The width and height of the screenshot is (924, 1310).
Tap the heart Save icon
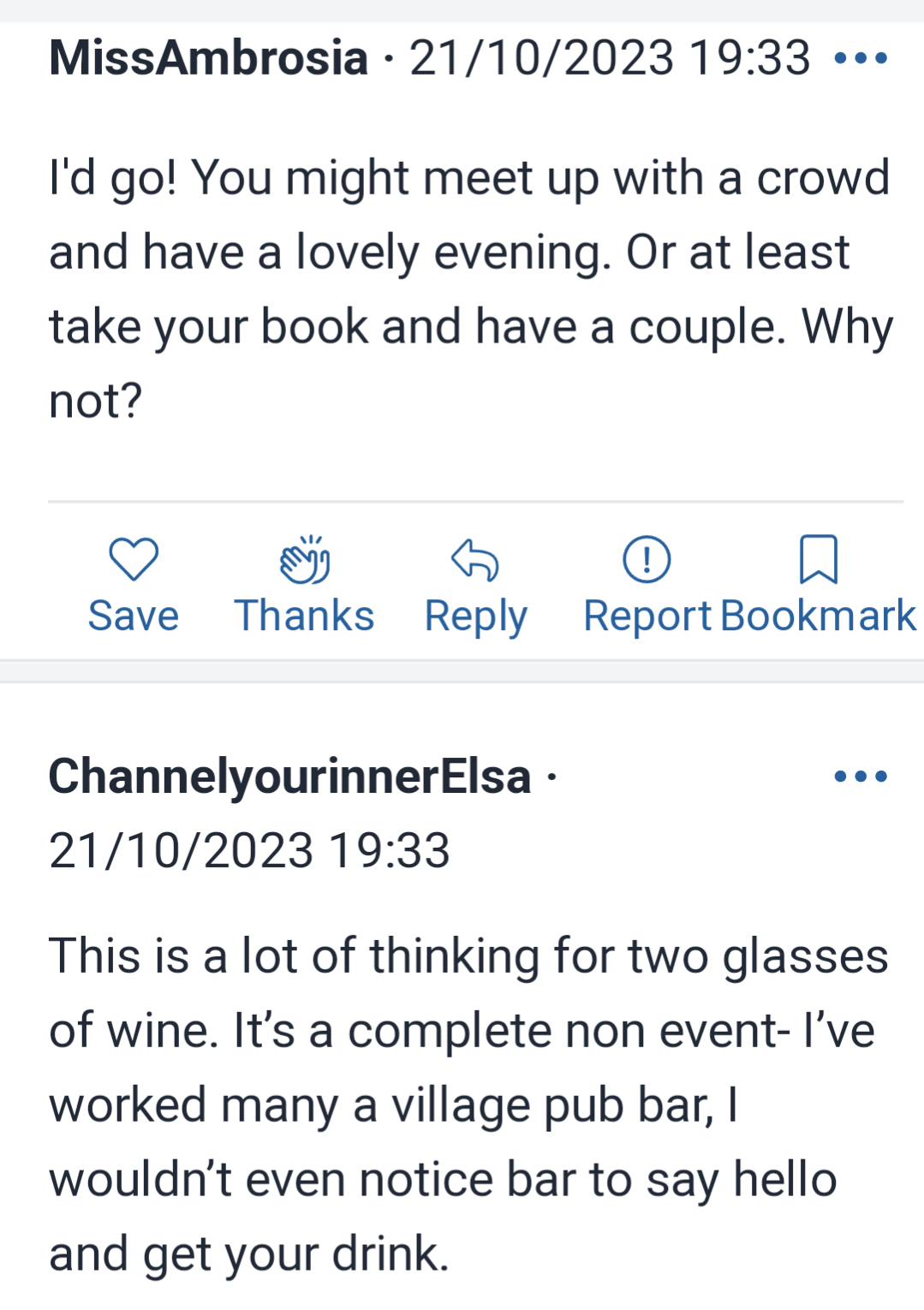click(x=134, y=559)
